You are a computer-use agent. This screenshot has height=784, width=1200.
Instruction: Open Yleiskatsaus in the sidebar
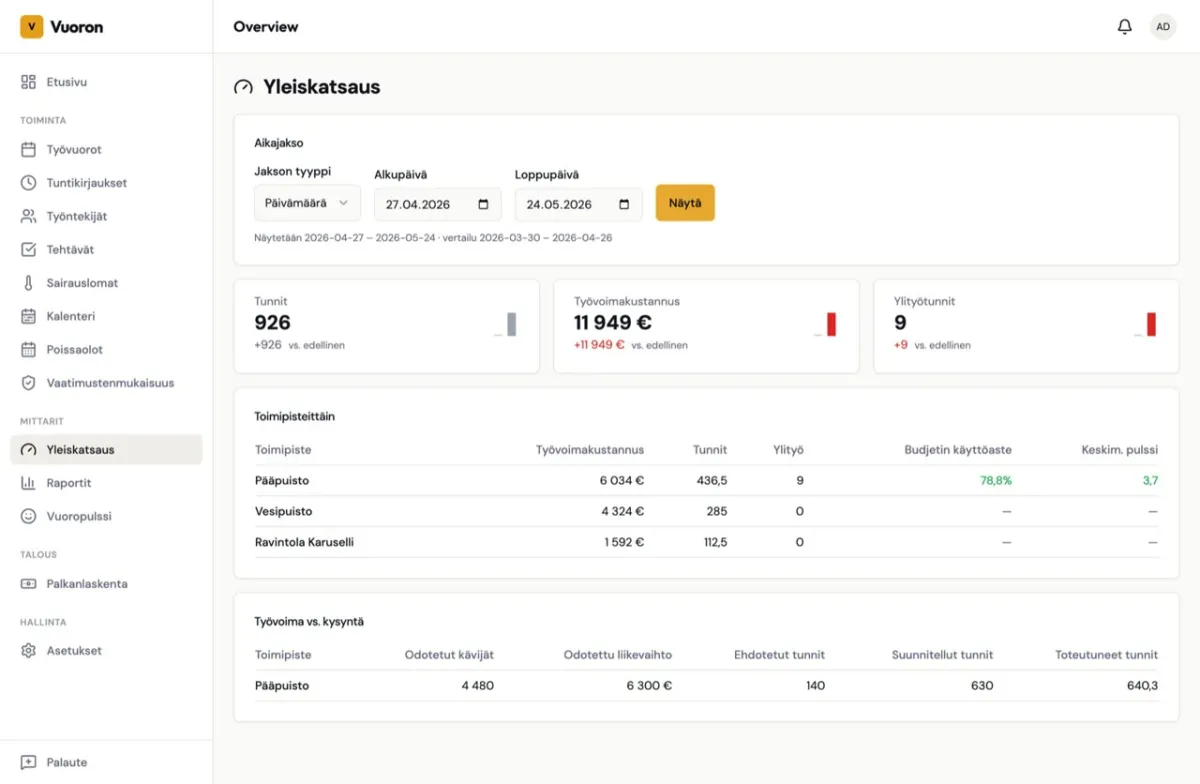tap(106, 450)
